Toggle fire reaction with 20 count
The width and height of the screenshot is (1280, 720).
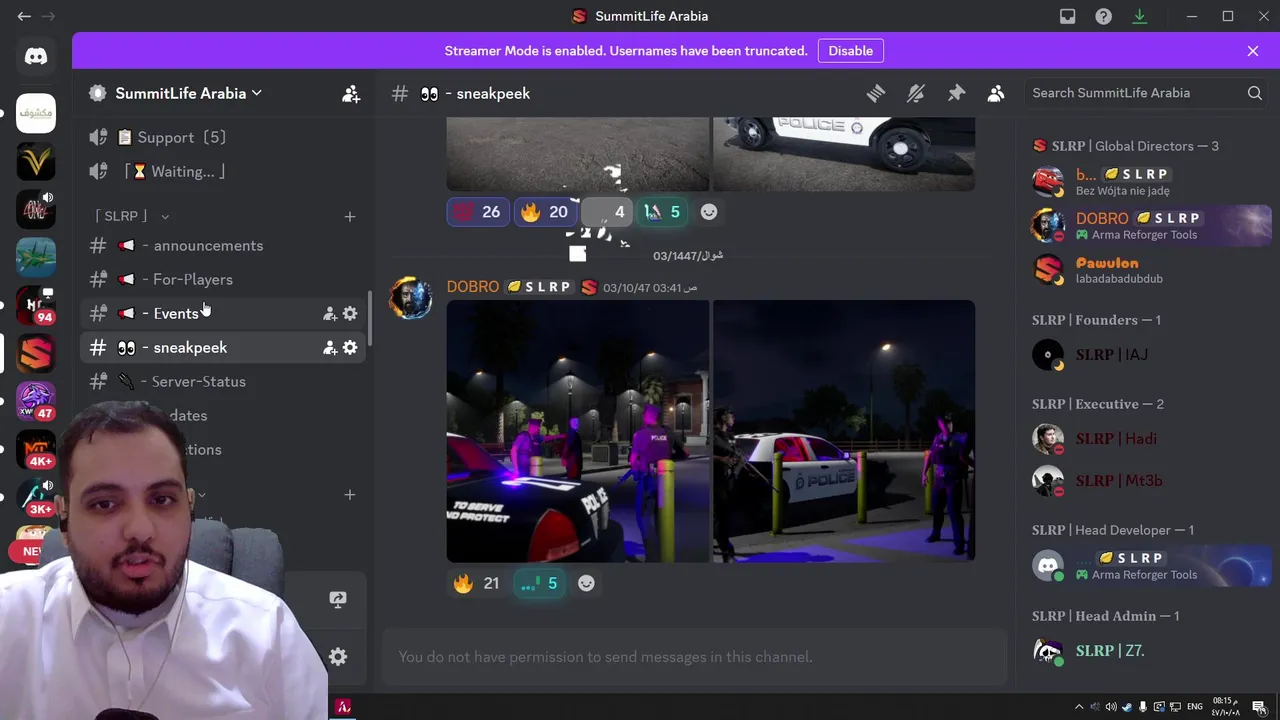coord(545,212)
